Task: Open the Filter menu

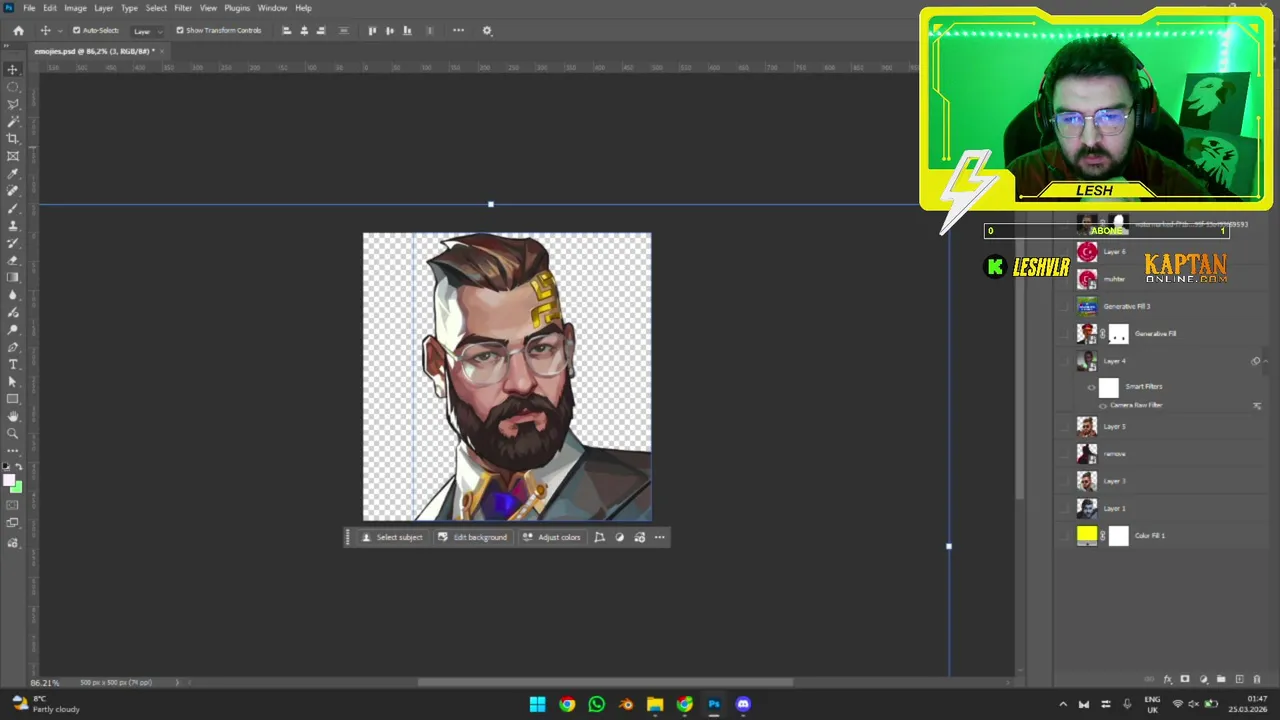Action: [183, 8]
